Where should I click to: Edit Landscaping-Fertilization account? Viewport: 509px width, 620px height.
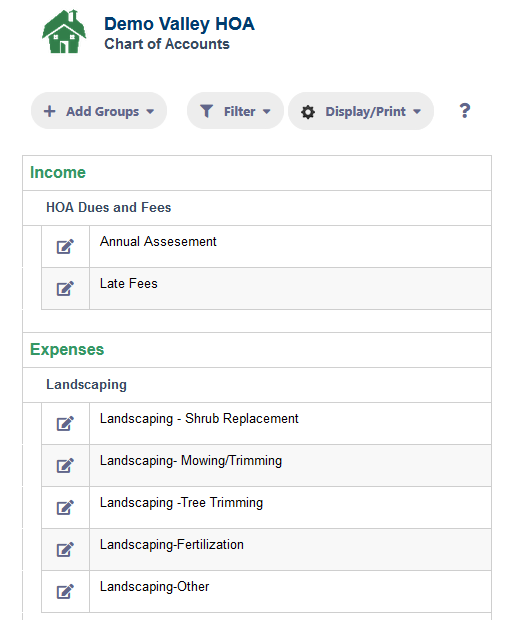tap(65, 550)
